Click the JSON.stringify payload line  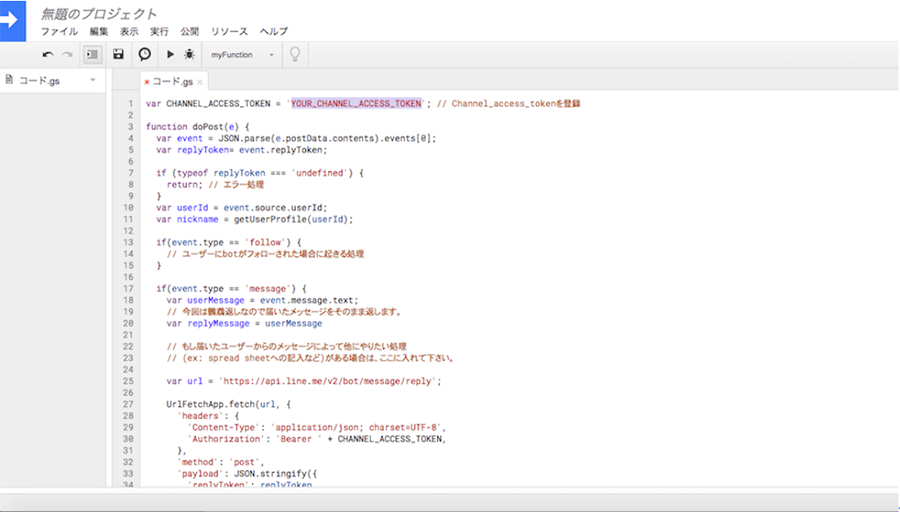coord(247,474)
